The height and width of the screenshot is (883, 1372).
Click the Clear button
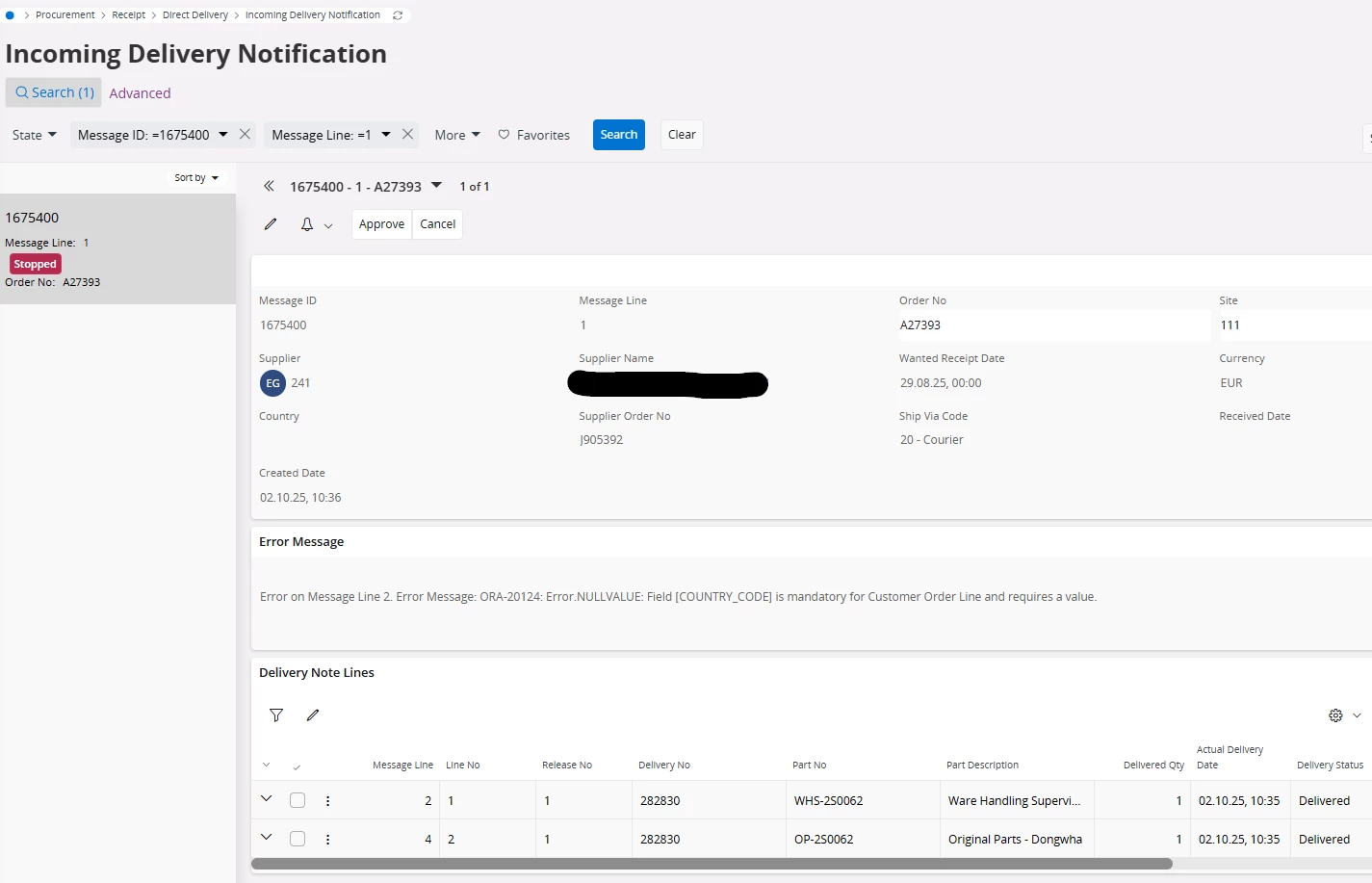click(x=682, y=135)
